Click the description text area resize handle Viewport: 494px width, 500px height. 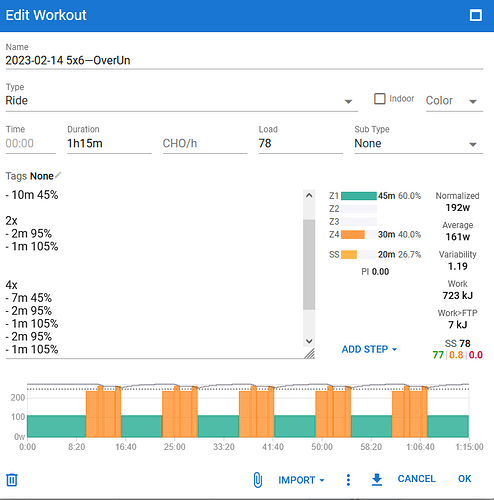[310, 354]
